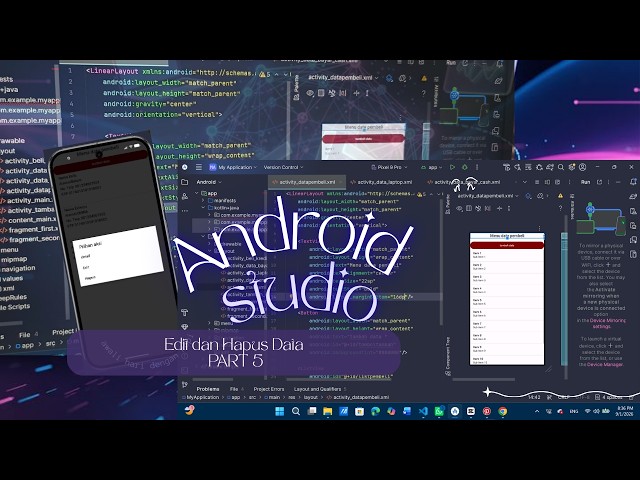Open the user account profile icon
The image size is (640, 480).
(583, 167)
